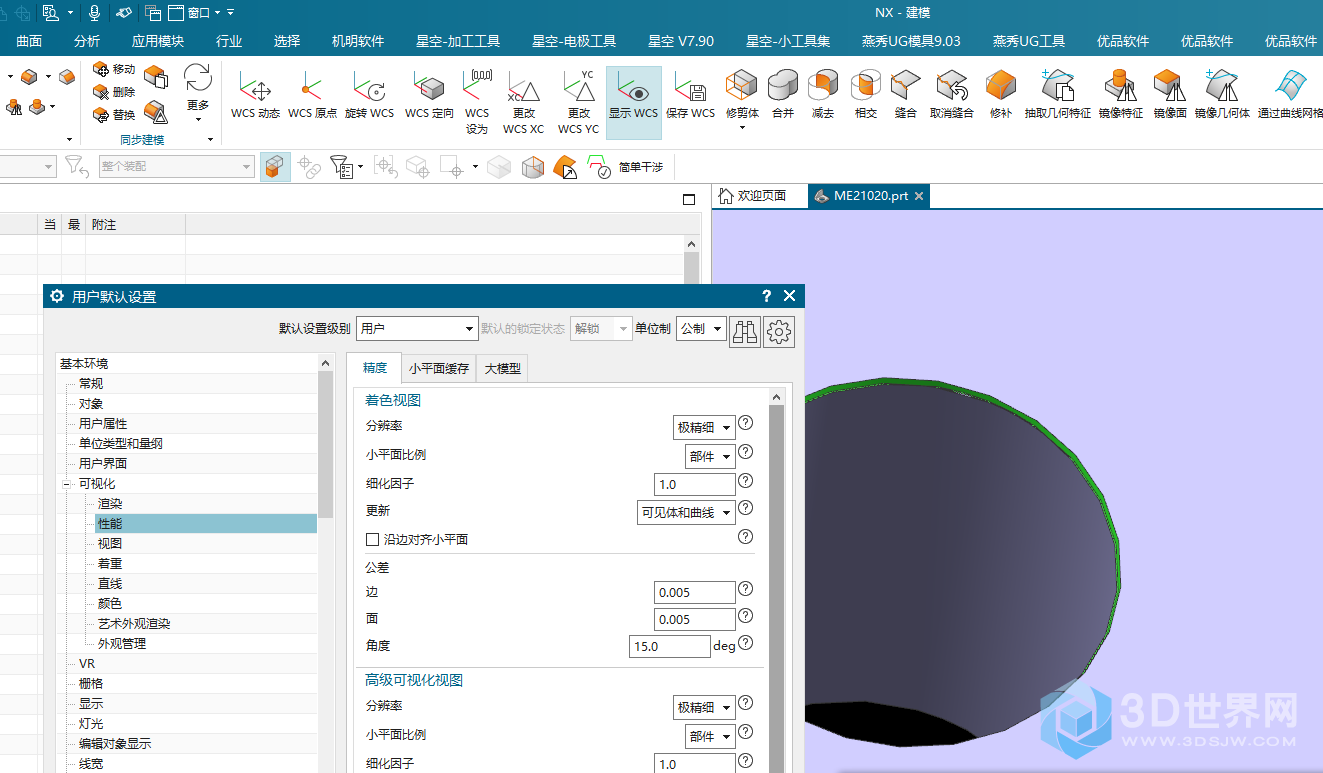Select the 相交 intersect tool
The height and width of the screenshot is (773, 1323).
pos(866,95)
